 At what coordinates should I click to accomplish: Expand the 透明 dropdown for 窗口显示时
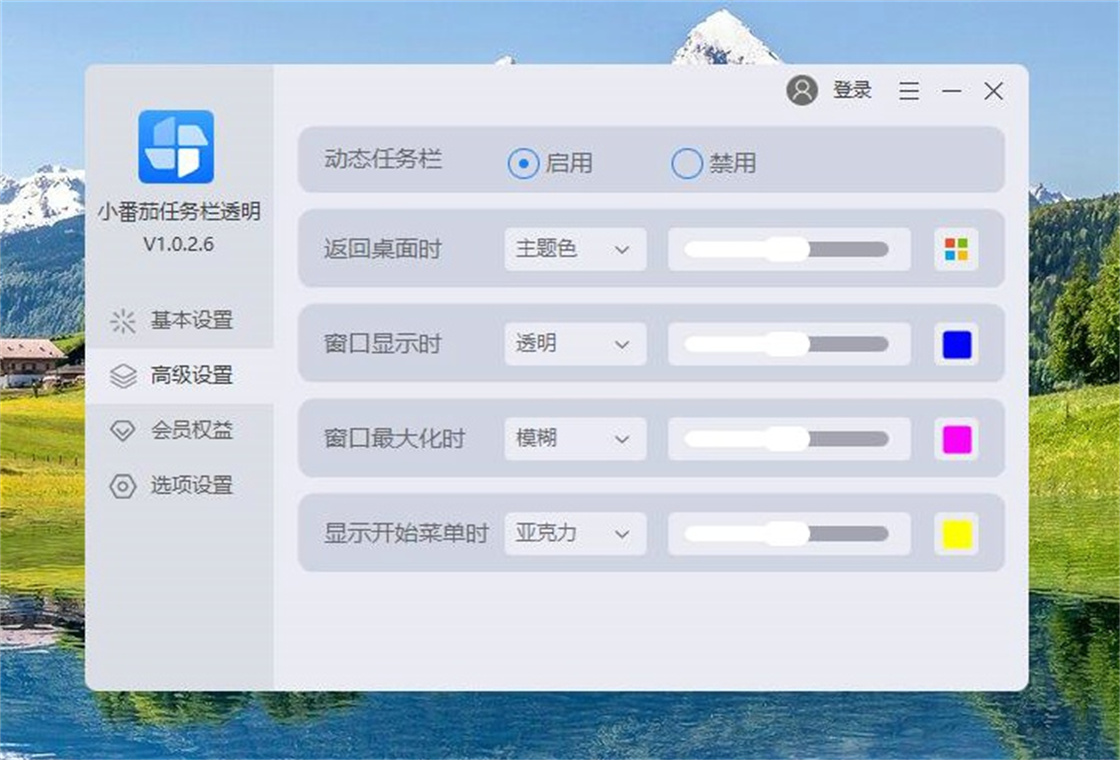pos(574,344)
